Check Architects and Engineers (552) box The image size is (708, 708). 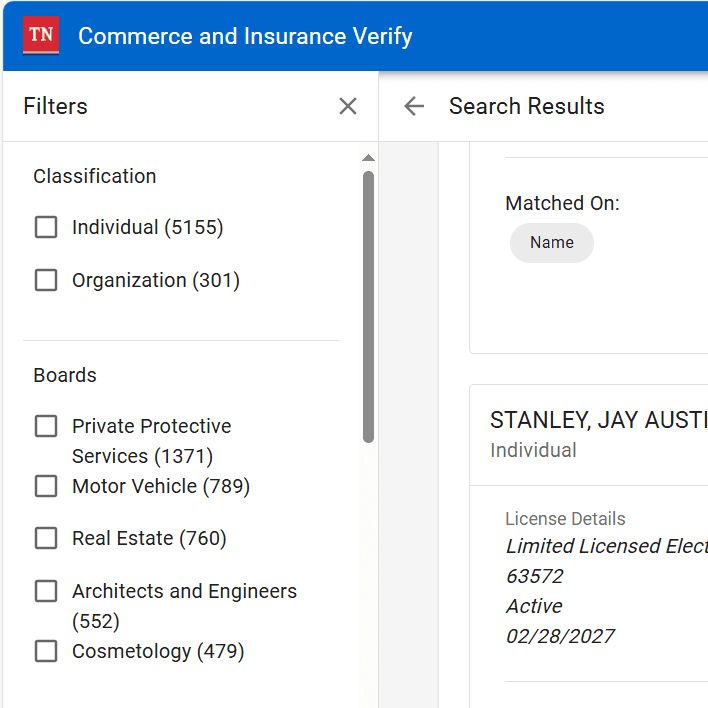46,591
